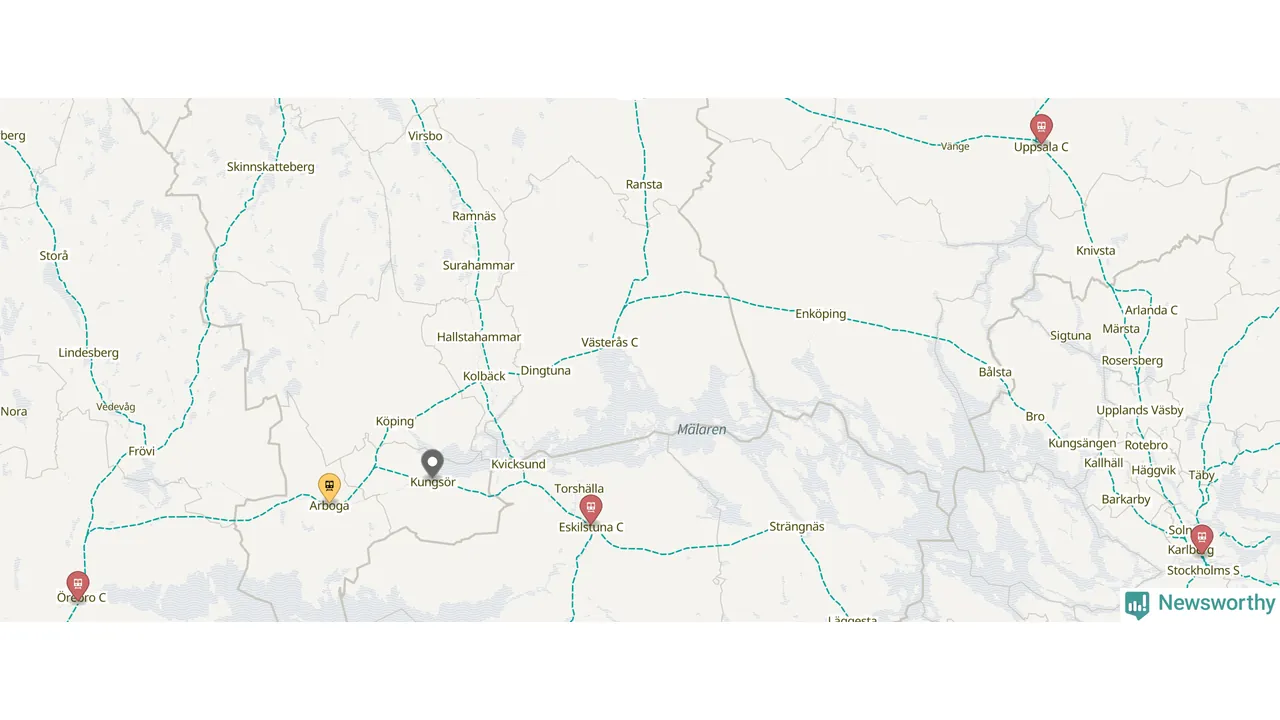The width and height of the screenshot is (1280, 720).
Task: Click the Lindesberg town label
Action: pos(89,353)
